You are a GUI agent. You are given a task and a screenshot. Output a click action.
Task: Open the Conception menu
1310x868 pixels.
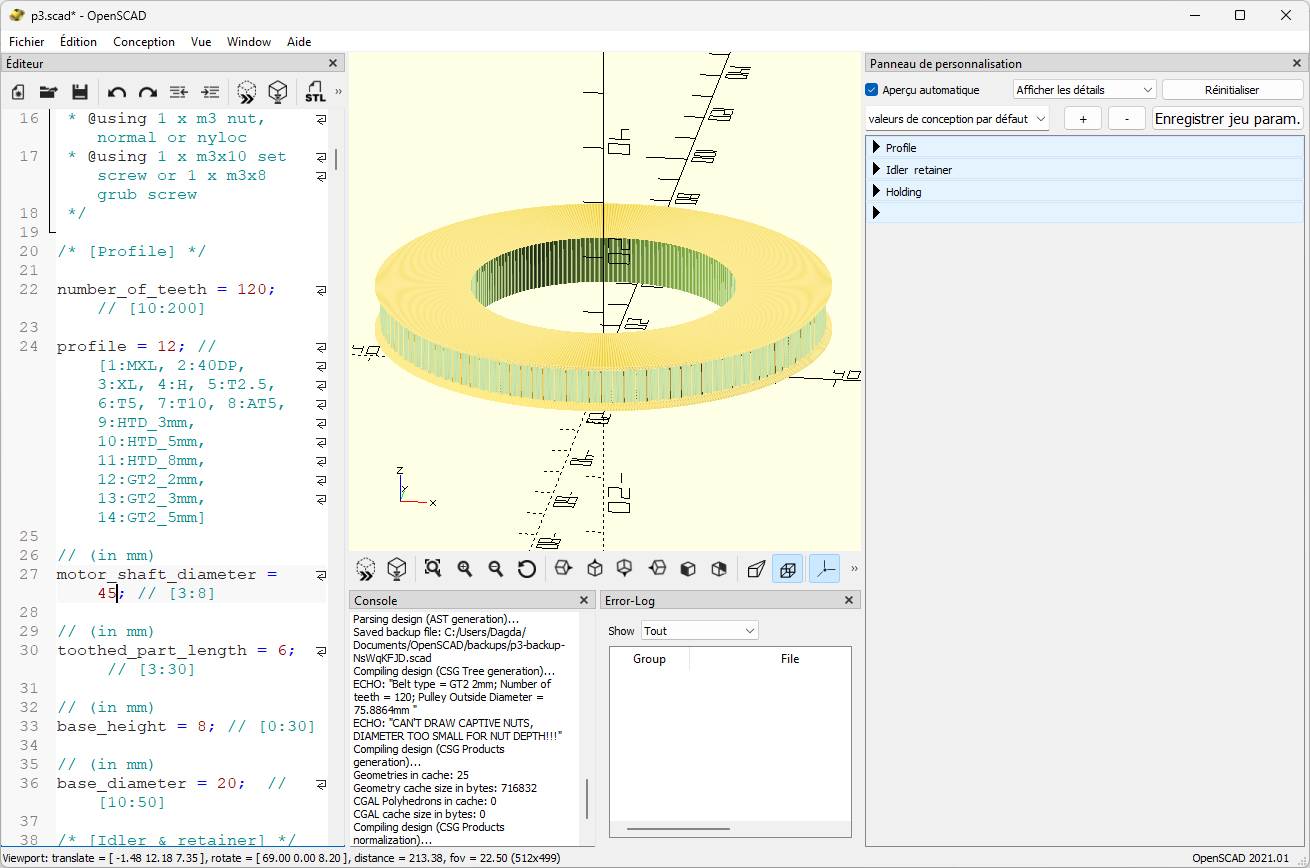[x=144, y=42]
